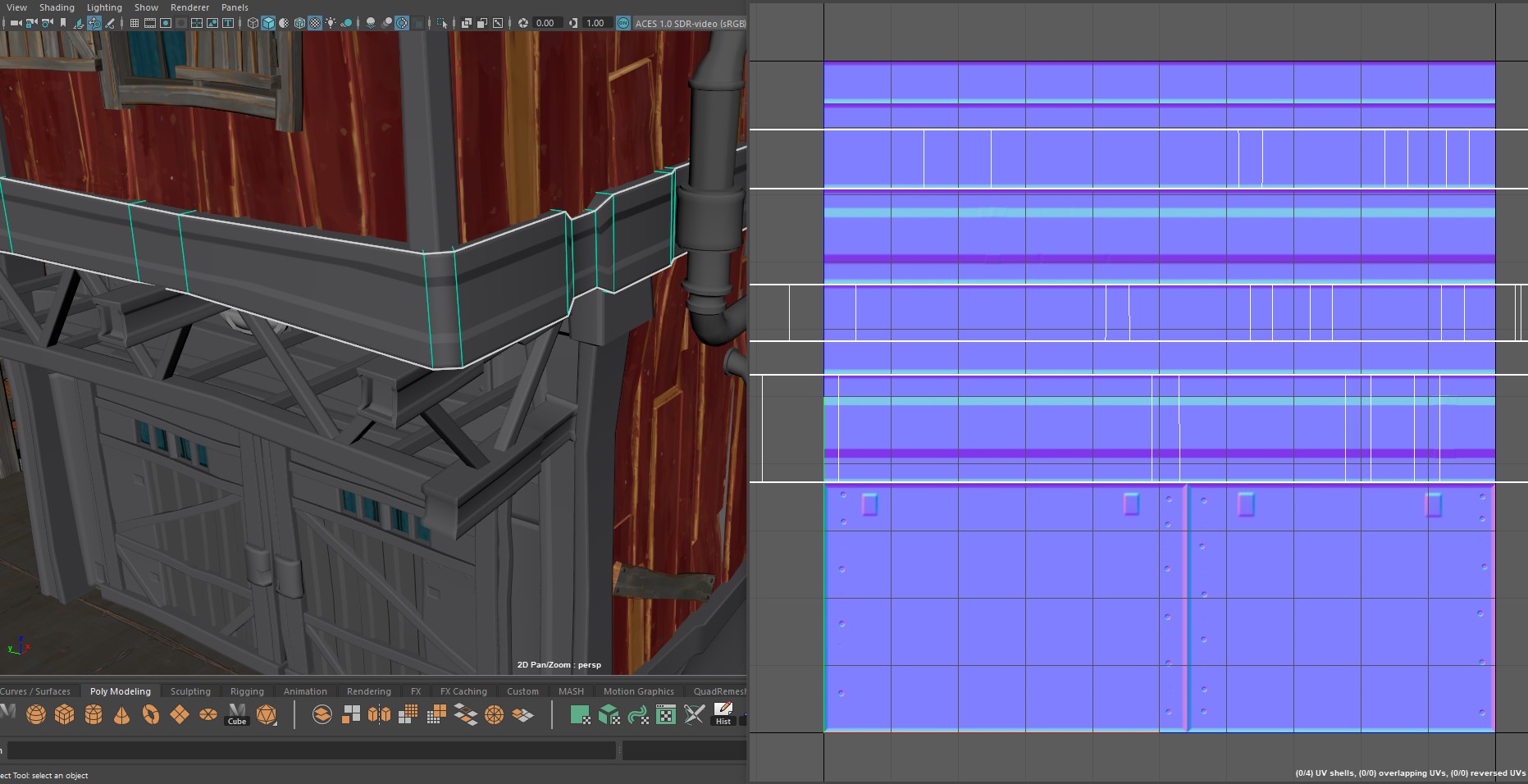Image resolution: width=1528 pixels, height=784 pixels.
Task: Switch to the Sculpting shelf tab
Action: coord(190,691)
